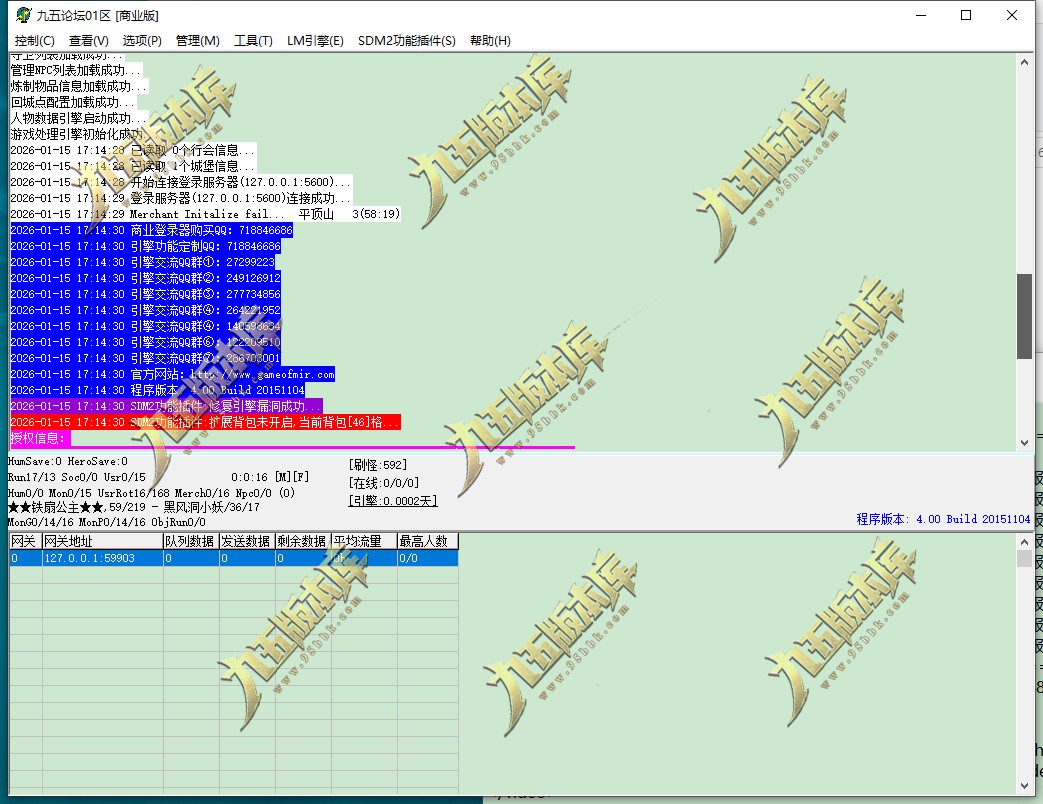This screenshot has width=1043, height=804.
Task: Click the 人物数据引擎启动成功 log line
Action: pyautogui.click(x=79, y=118)
